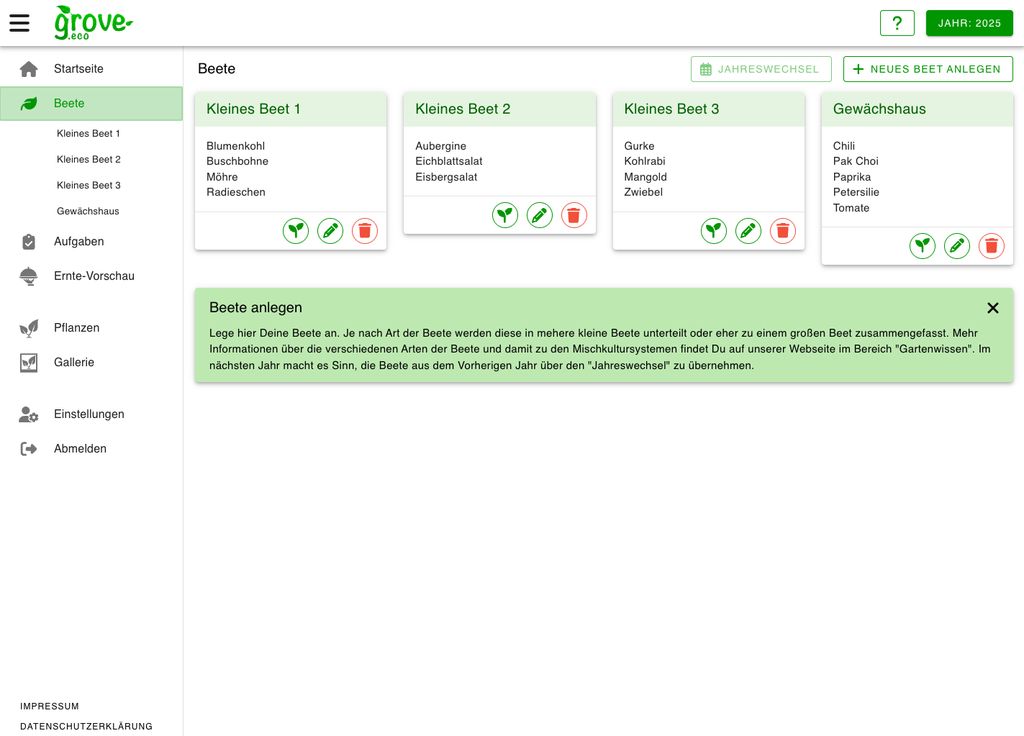Screen dimensions: 1024x736
Task: Open the plant view for Kleines Beet 1
Action: pyautogui.click(x=295, y=230)
